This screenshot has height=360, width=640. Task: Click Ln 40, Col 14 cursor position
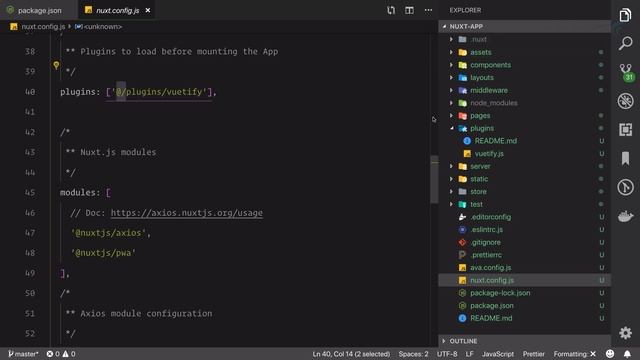(x=351, y=354)
